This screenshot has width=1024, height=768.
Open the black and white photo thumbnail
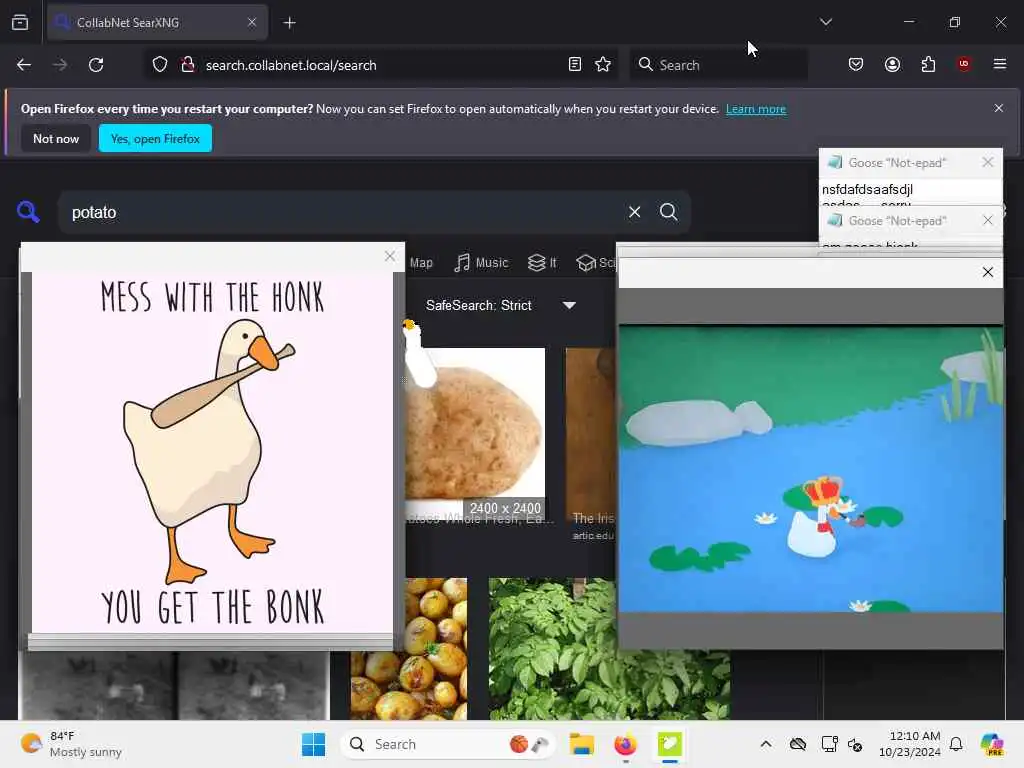tap(174, 685)
